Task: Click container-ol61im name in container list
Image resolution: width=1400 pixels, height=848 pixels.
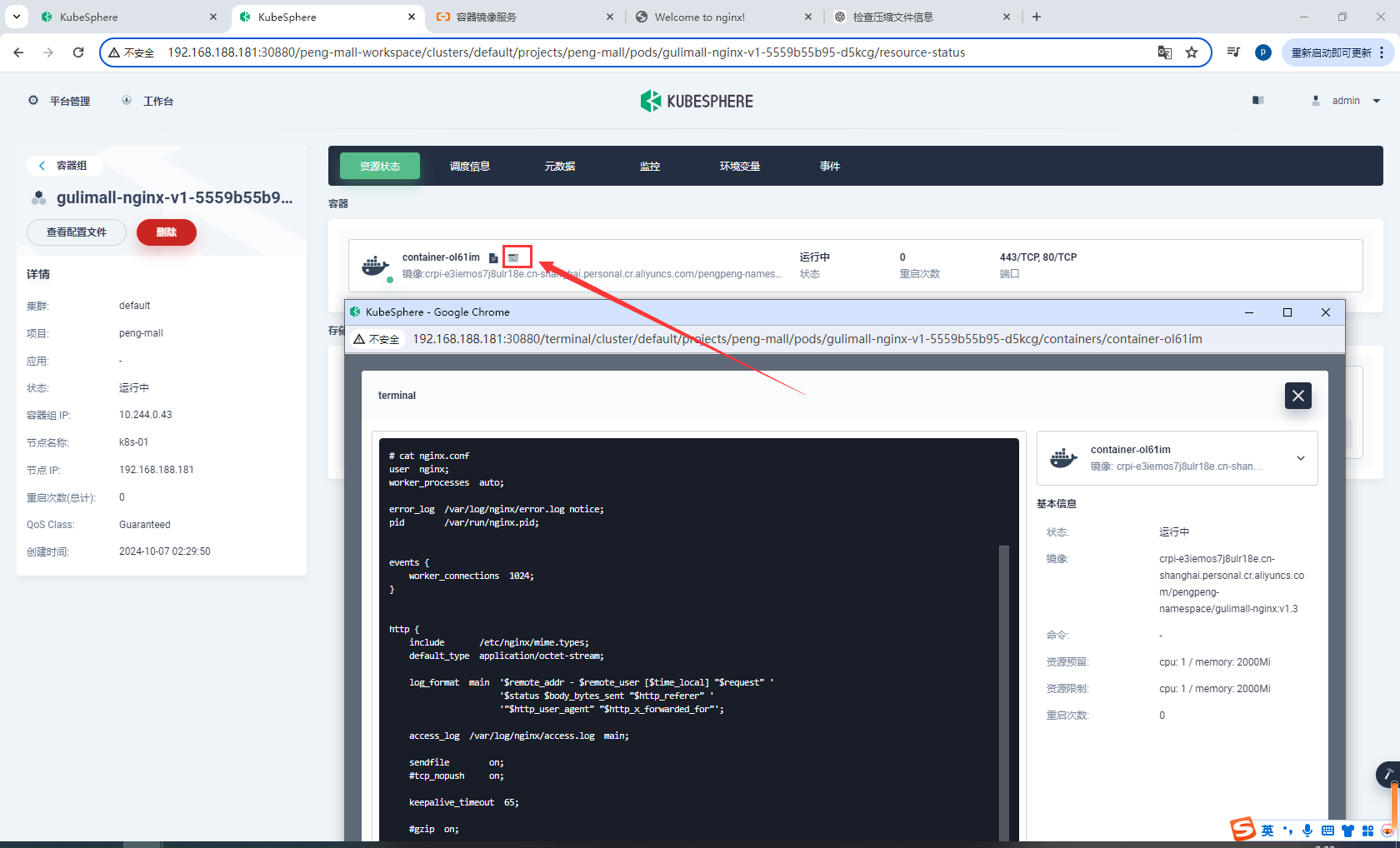Action: click(x=441, y=257)
